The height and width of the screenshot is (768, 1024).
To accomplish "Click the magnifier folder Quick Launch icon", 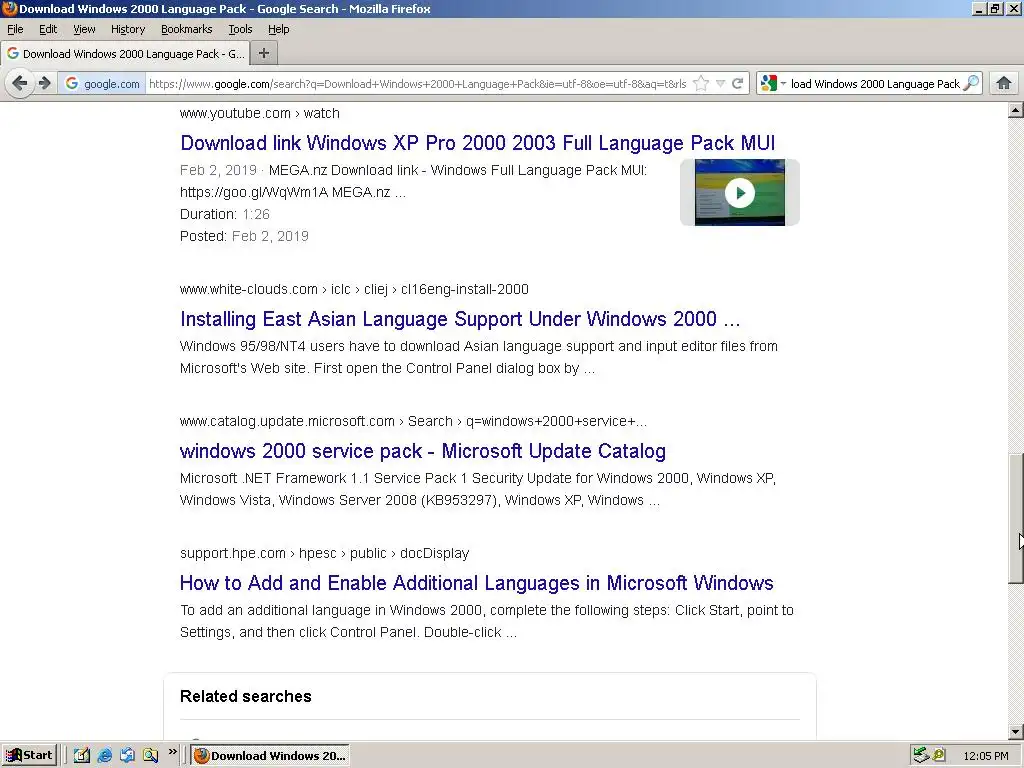I will [150, 756].
